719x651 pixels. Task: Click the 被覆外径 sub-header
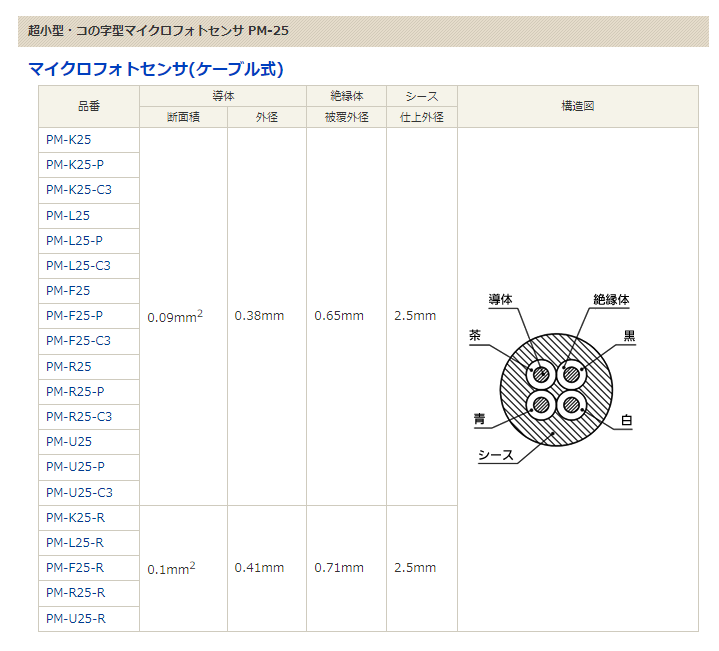coord(347,117)
